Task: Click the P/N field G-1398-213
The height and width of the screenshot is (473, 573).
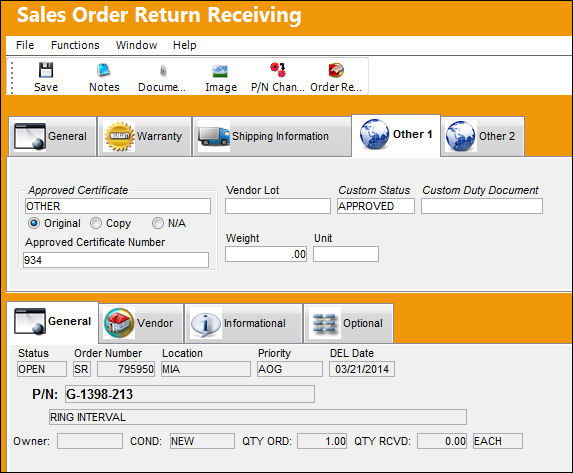Action: (x=190, y=394)
